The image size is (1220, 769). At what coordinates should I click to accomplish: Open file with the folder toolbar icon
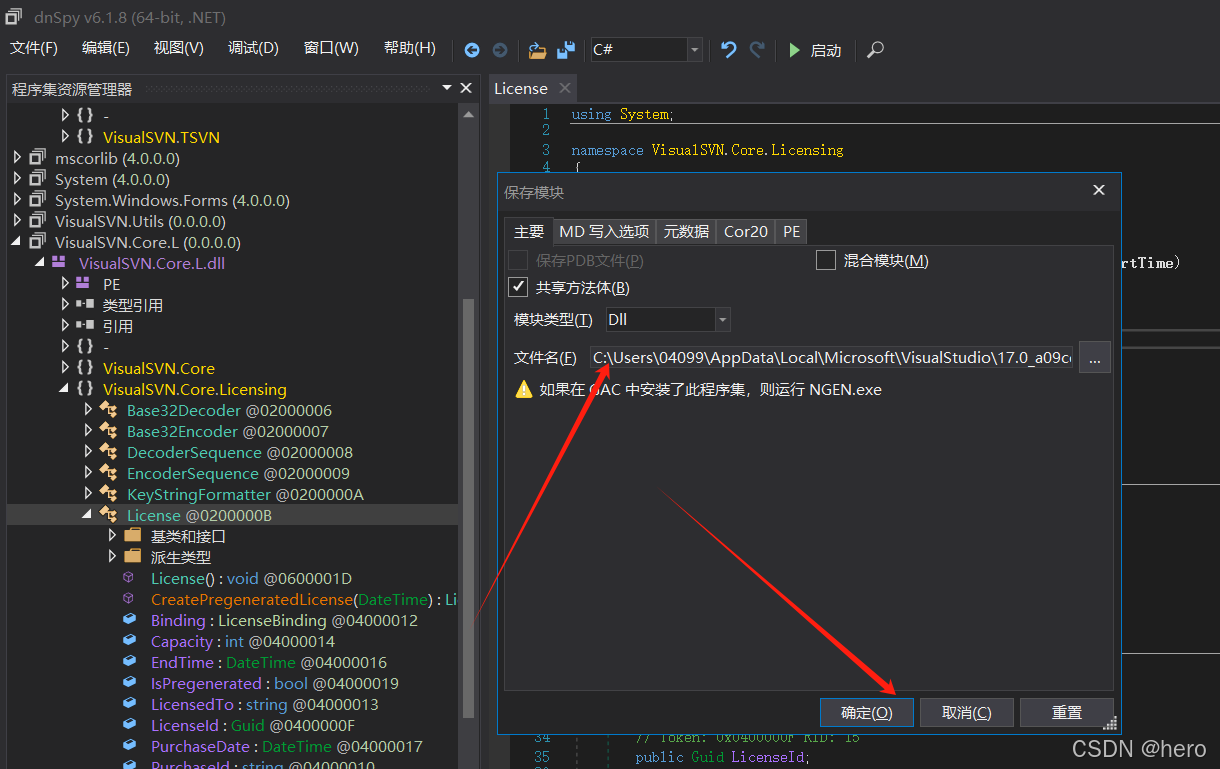pyautogui.click(x=538, y=50)
